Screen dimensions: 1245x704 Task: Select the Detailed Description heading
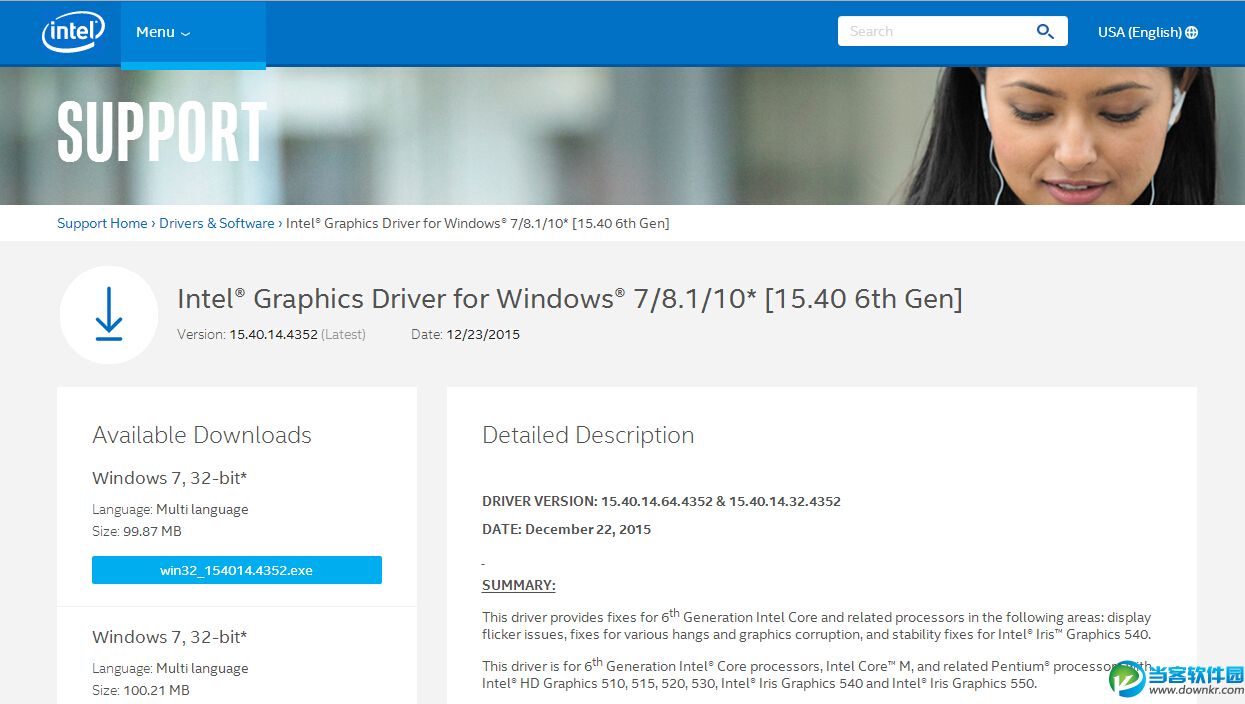(588, 435)
